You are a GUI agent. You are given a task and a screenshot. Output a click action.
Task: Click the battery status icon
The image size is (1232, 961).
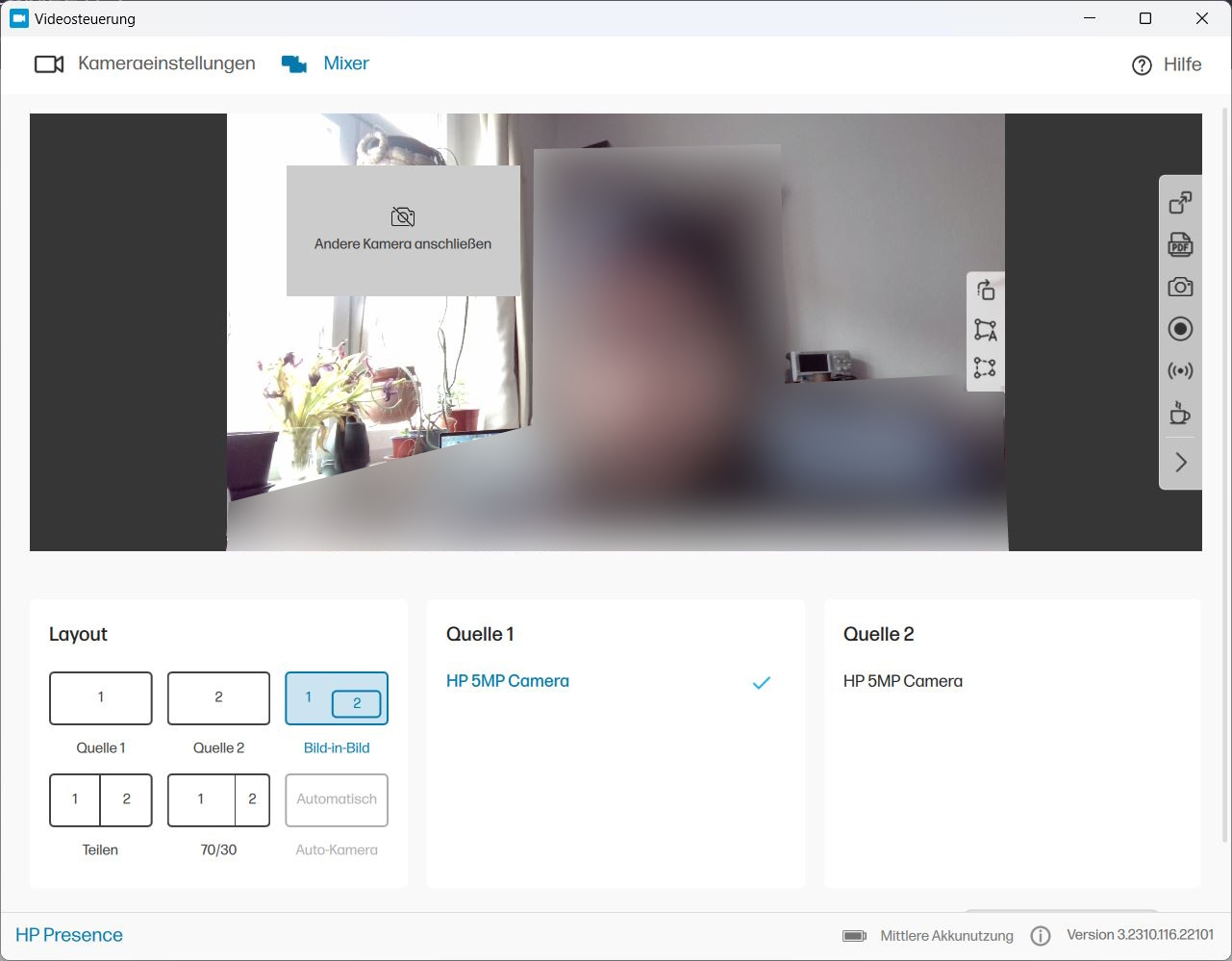[x=854, y=936]
